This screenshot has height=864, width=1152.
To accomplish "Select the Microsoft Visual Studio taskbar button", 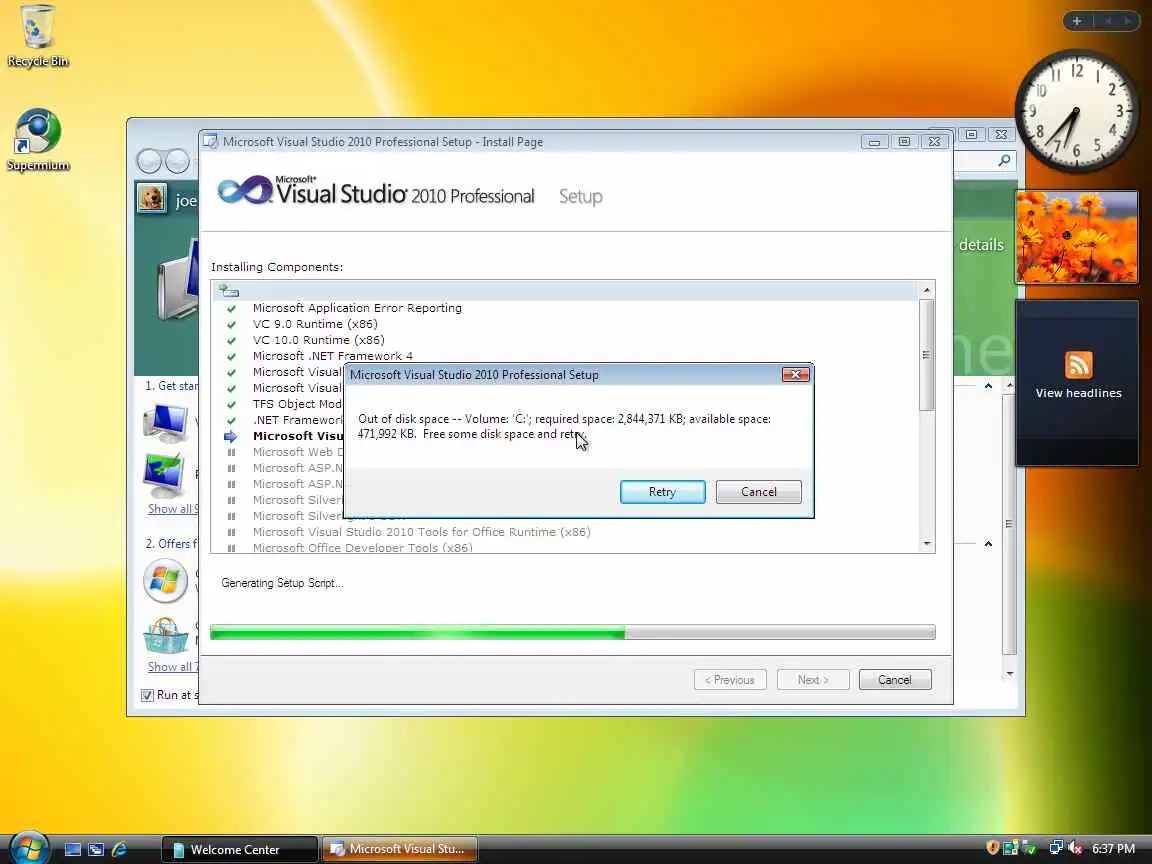I will pyautogui.click(x=400, y=849).
